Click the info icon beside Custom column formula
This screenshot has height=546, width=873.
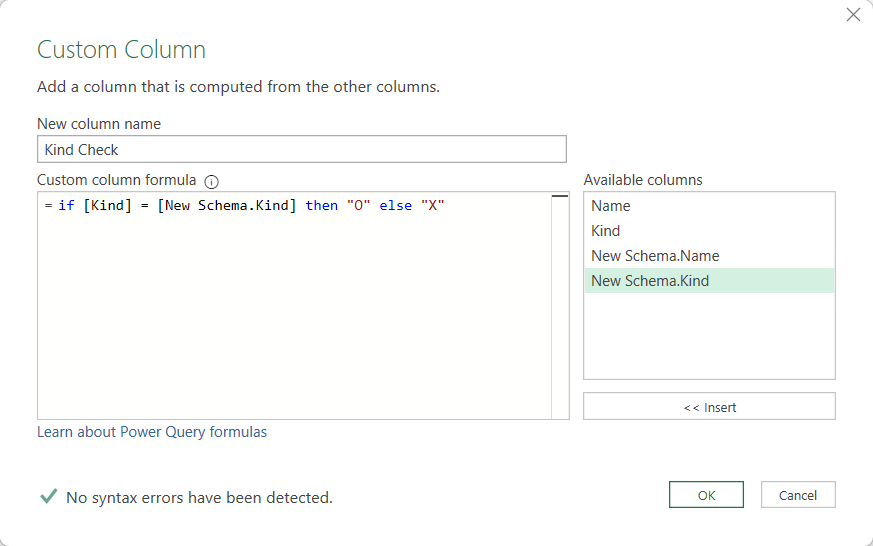[x=211, y=181]
